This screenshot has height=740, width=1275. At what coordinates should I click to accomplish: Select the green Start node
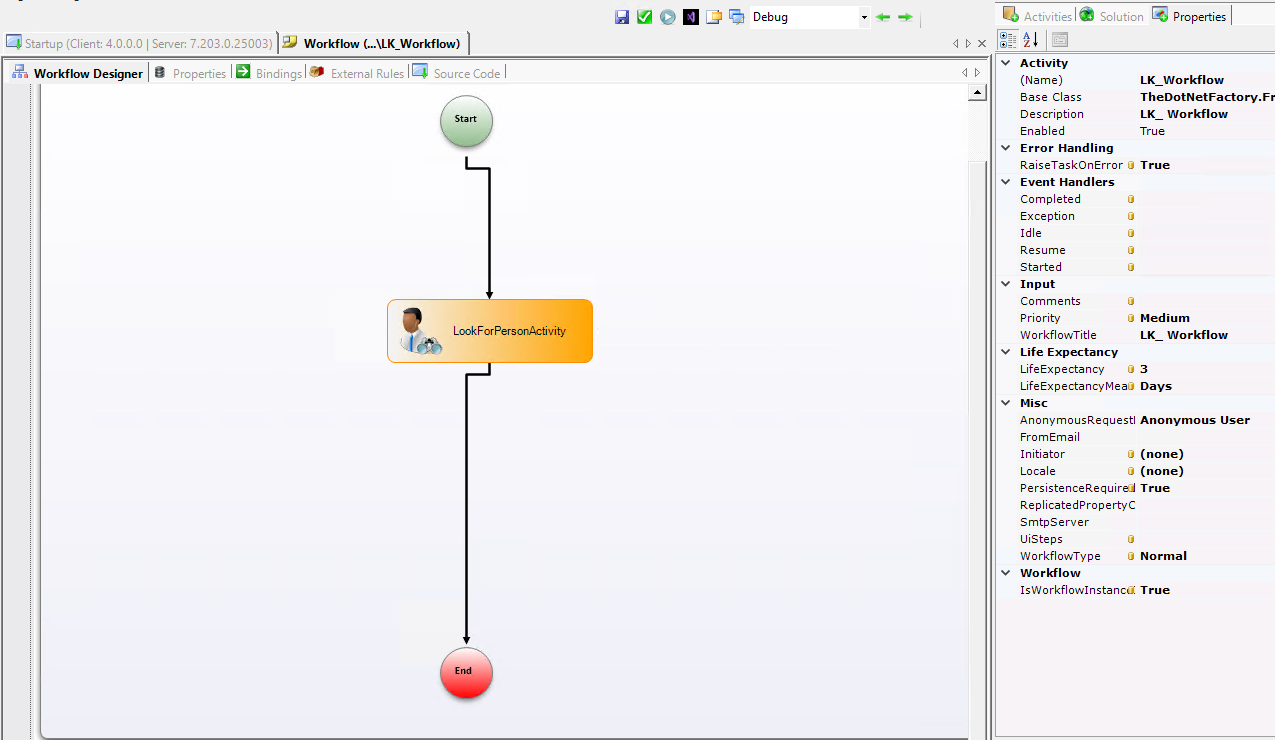[466, 120]
